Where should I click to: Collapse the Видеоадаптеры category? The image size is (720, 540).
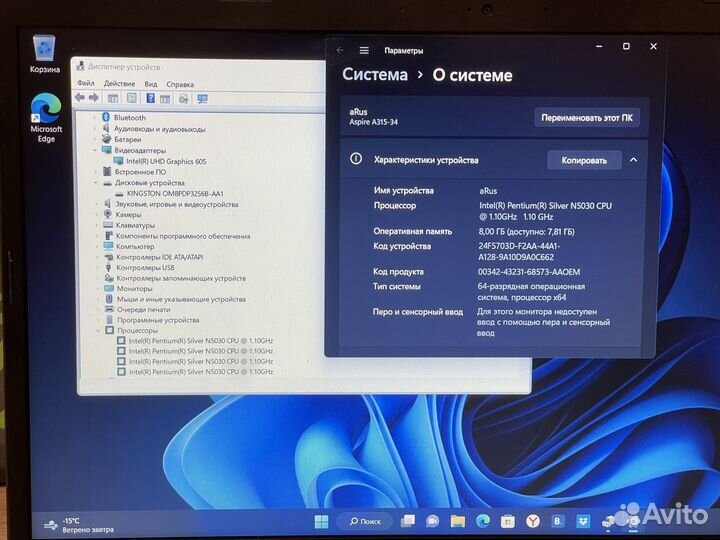(x=96, y=150)
